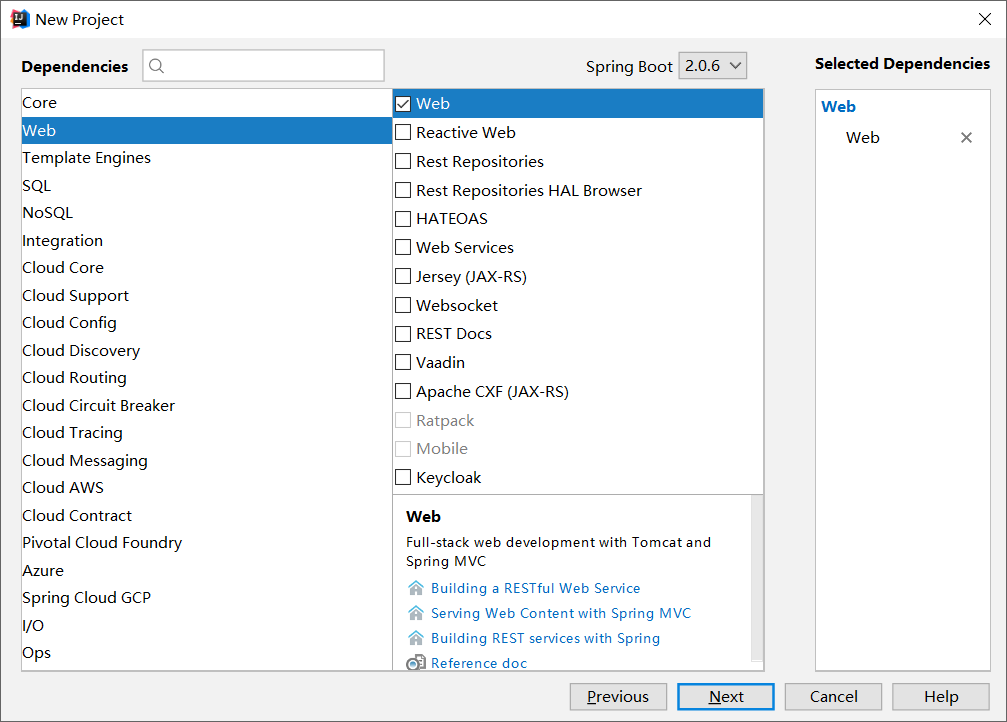Check the HATEOAS dependency
The width and height of the screenshot is (1007, 722).
pos(404,218)
